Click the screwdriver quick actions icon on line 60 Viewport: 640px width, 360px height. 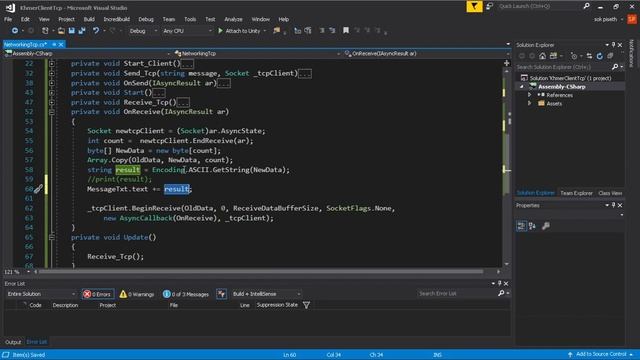pyautogui.click(x=38, y=189)
